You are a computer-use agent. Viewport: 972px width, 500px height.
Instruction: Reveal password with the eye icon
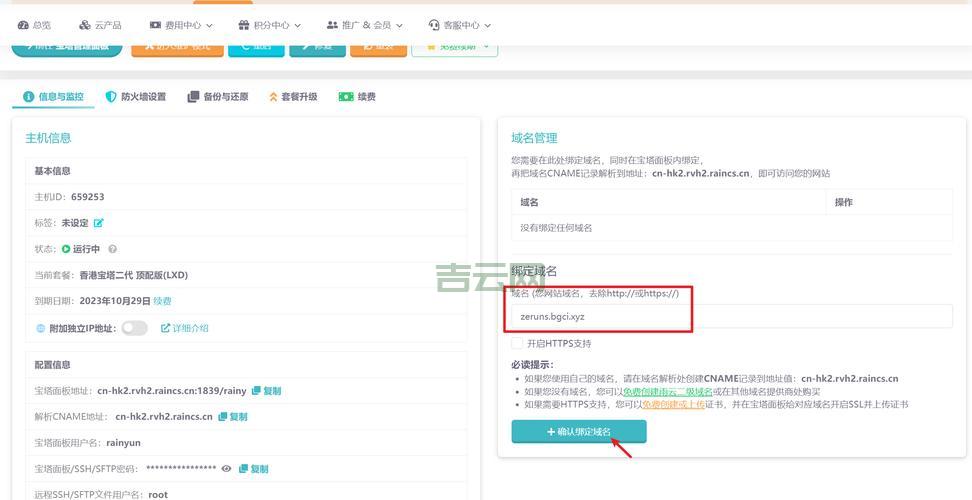[x=226, y=468]
